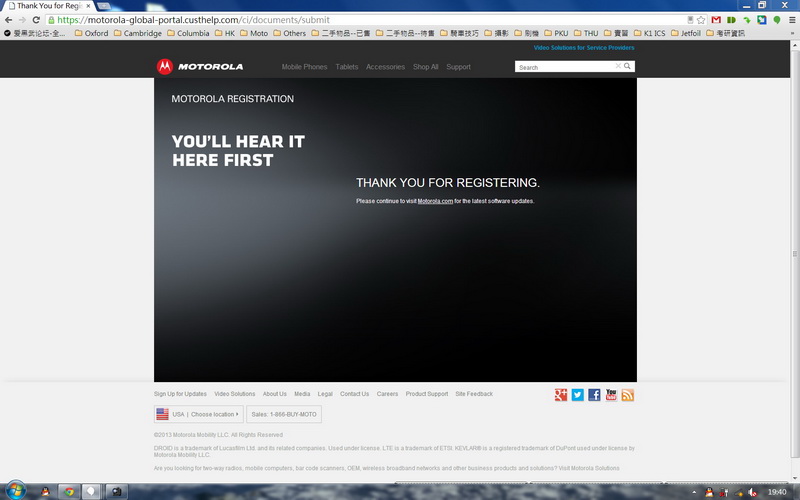Open Motorola's YouTube channel
Image resolution: width=800 pixels, height=500 pixels.
point(611,395)
